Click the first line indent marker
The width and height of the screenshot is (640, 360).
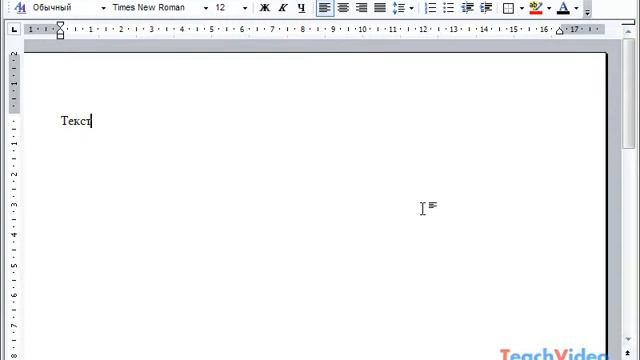pos(60,24)
